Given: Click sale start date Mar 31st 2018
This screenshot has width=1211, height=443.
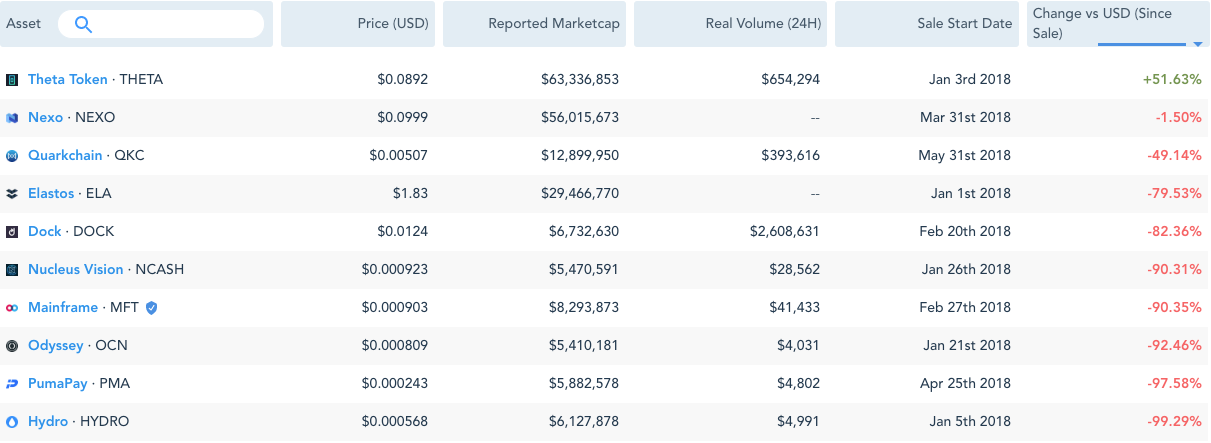Looking at the screenshot, I should coord(965,117).
